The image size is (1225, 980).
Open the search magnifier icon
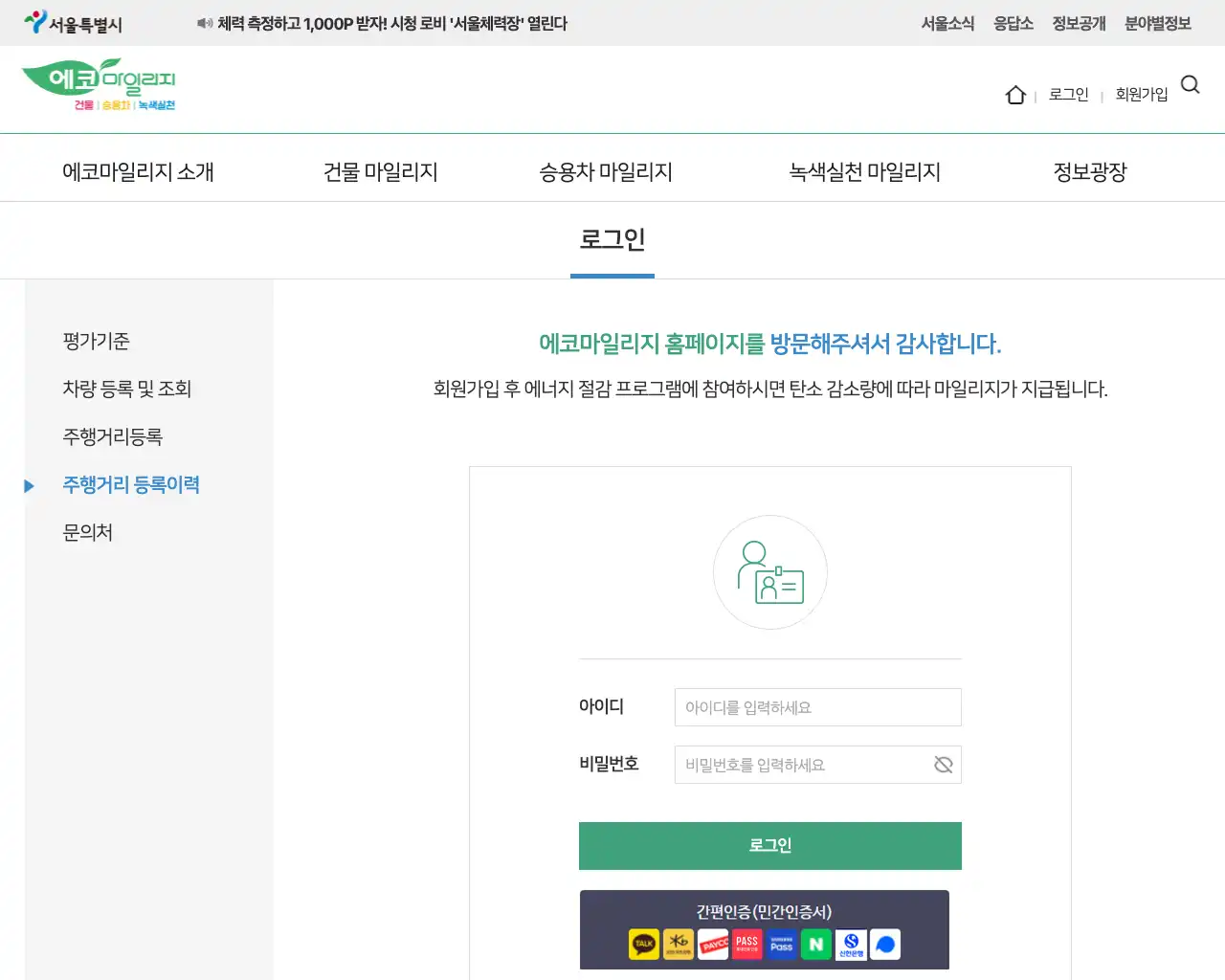[1191, 84]
